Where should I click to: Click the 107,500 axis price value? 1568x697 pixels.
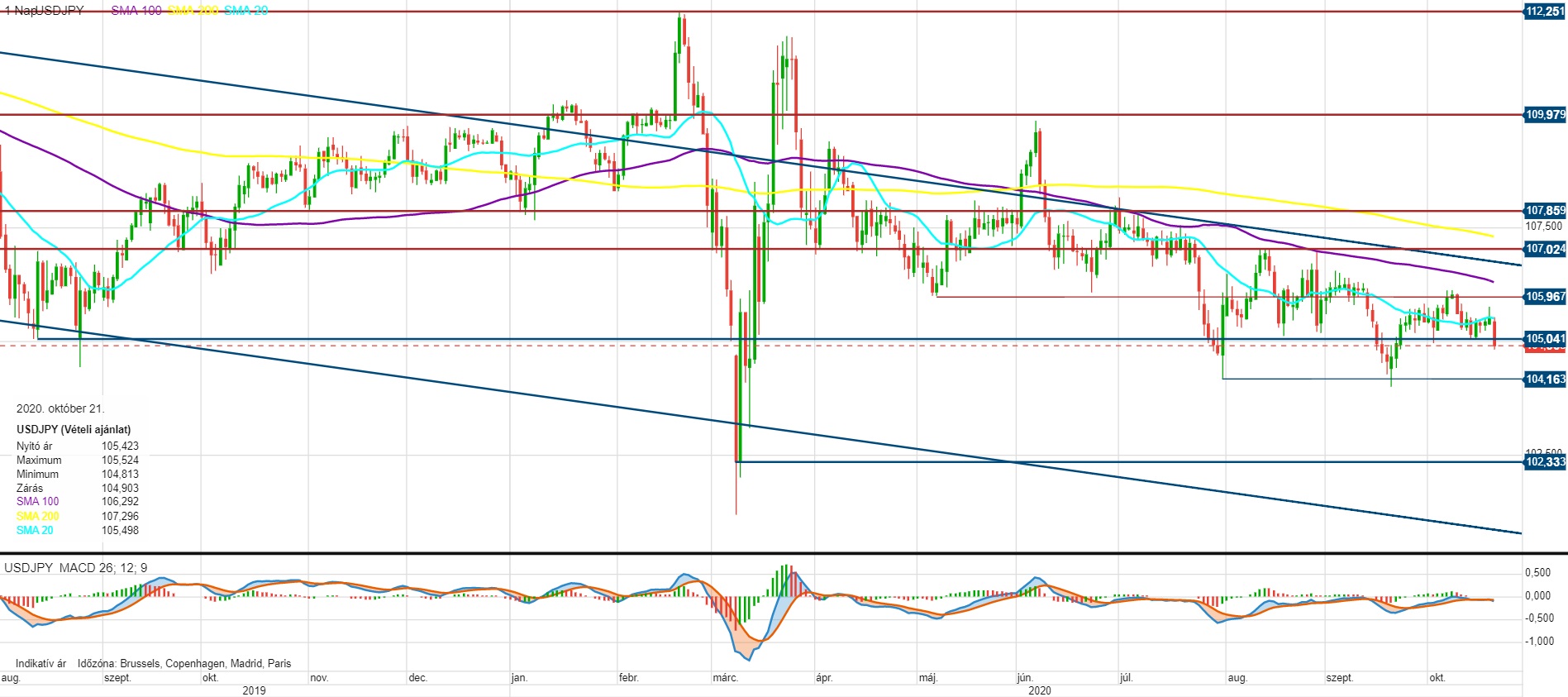point(1543,227)
